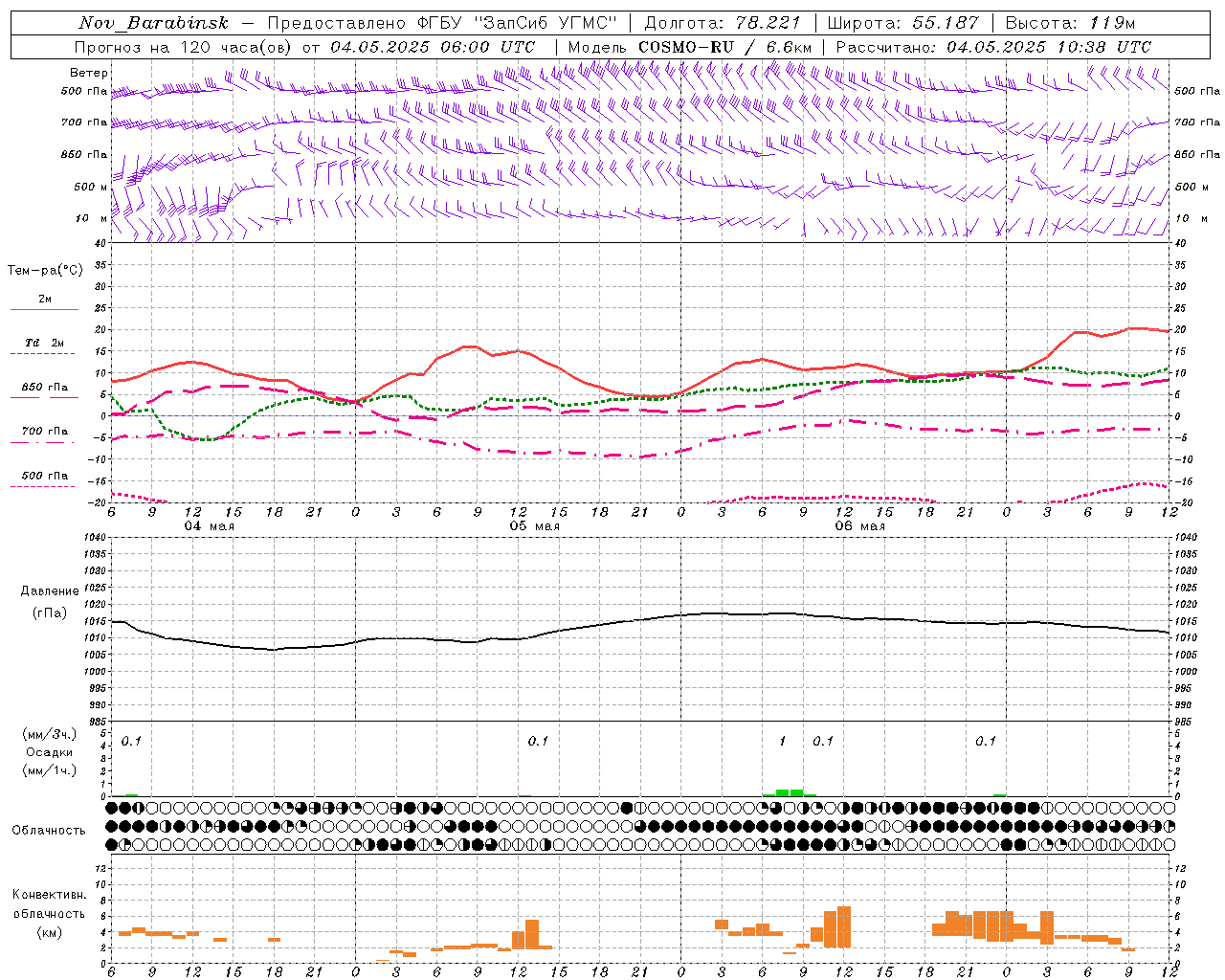Click the 'Осадки' precipitation label
Screen dimensions: 1225x980
pos(50,752)
